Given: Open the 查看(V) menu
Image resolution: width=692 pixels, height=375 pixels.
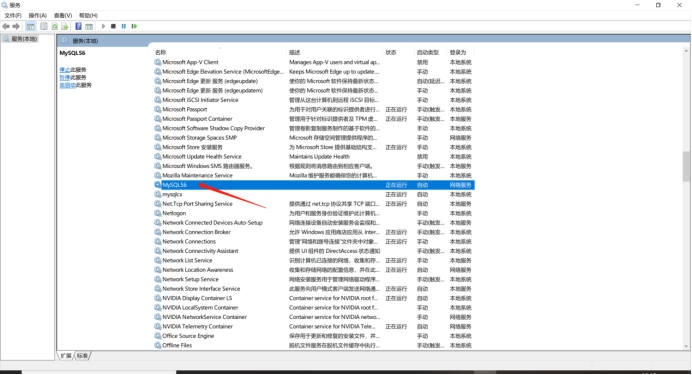Looking at the screenshot, I should (63, 15).
